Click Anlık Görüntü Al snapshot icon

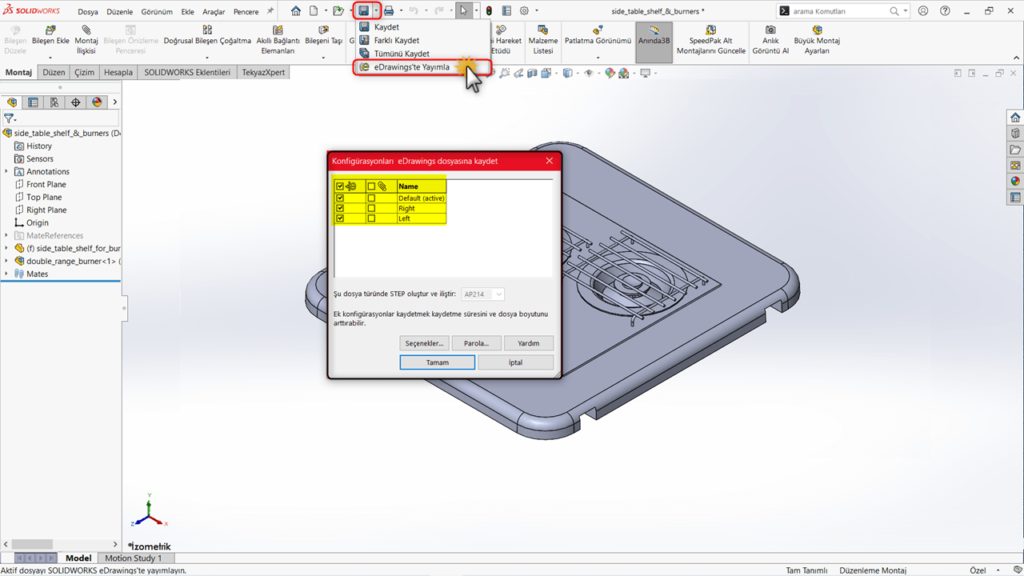[770, 39]
